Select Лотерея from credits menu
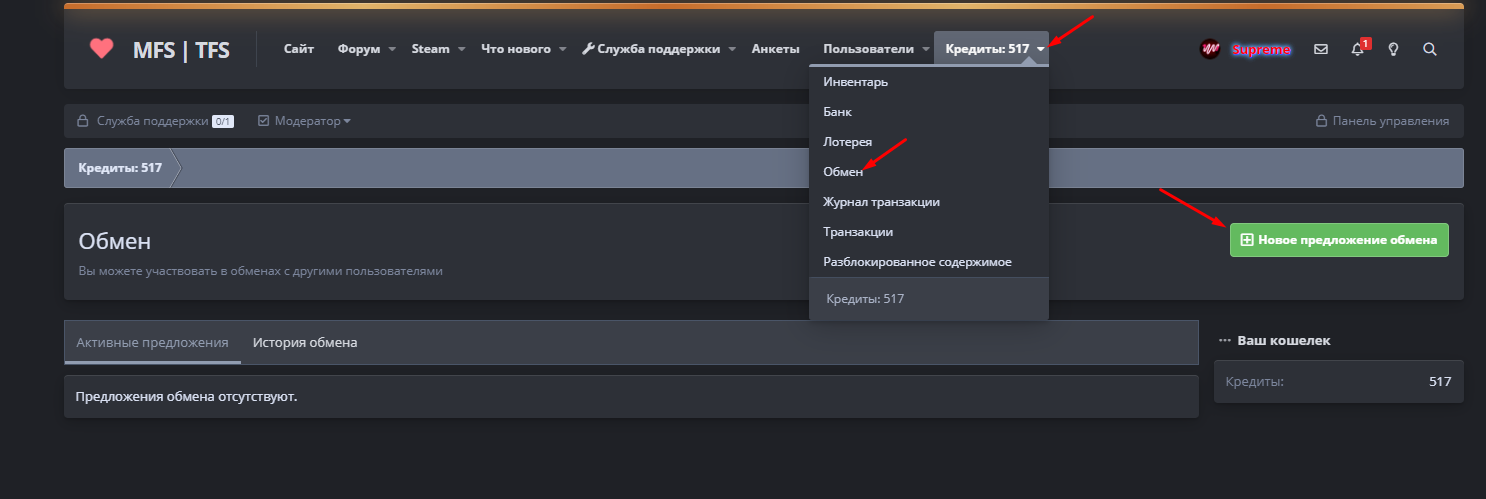Viewport: 1486px width, 499px height. point(929,142)
